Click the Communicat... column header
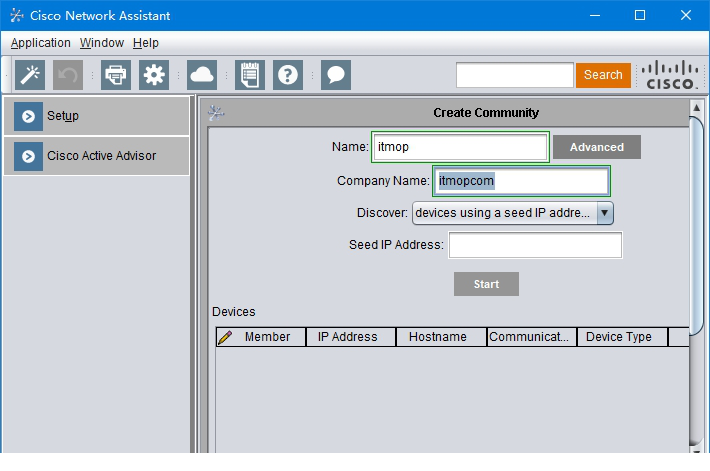Viewport: 710px width, 471px height. pos(532,337)
